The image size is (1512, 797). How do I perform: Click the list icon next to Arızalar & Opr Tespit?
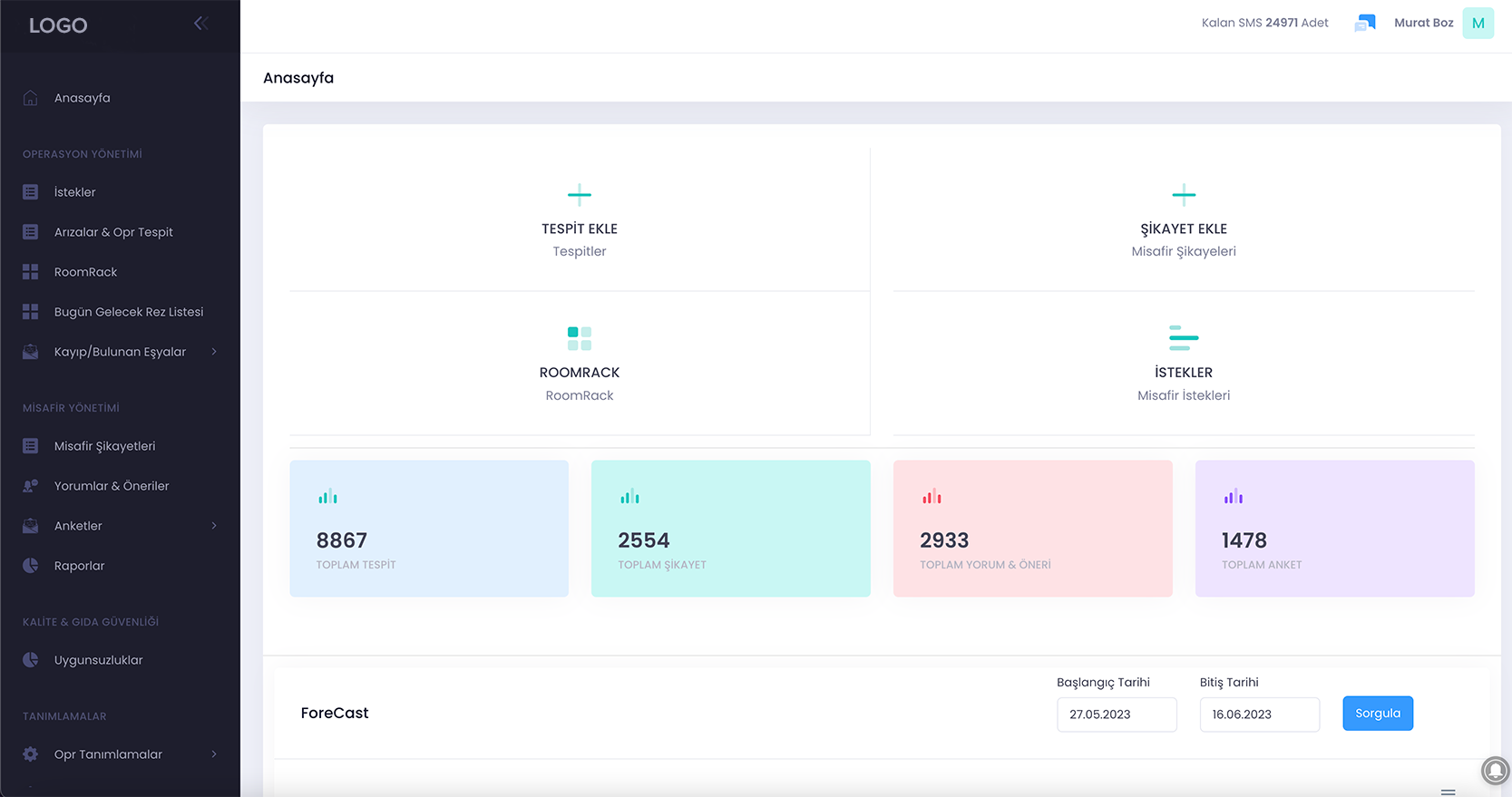[30, 232]
